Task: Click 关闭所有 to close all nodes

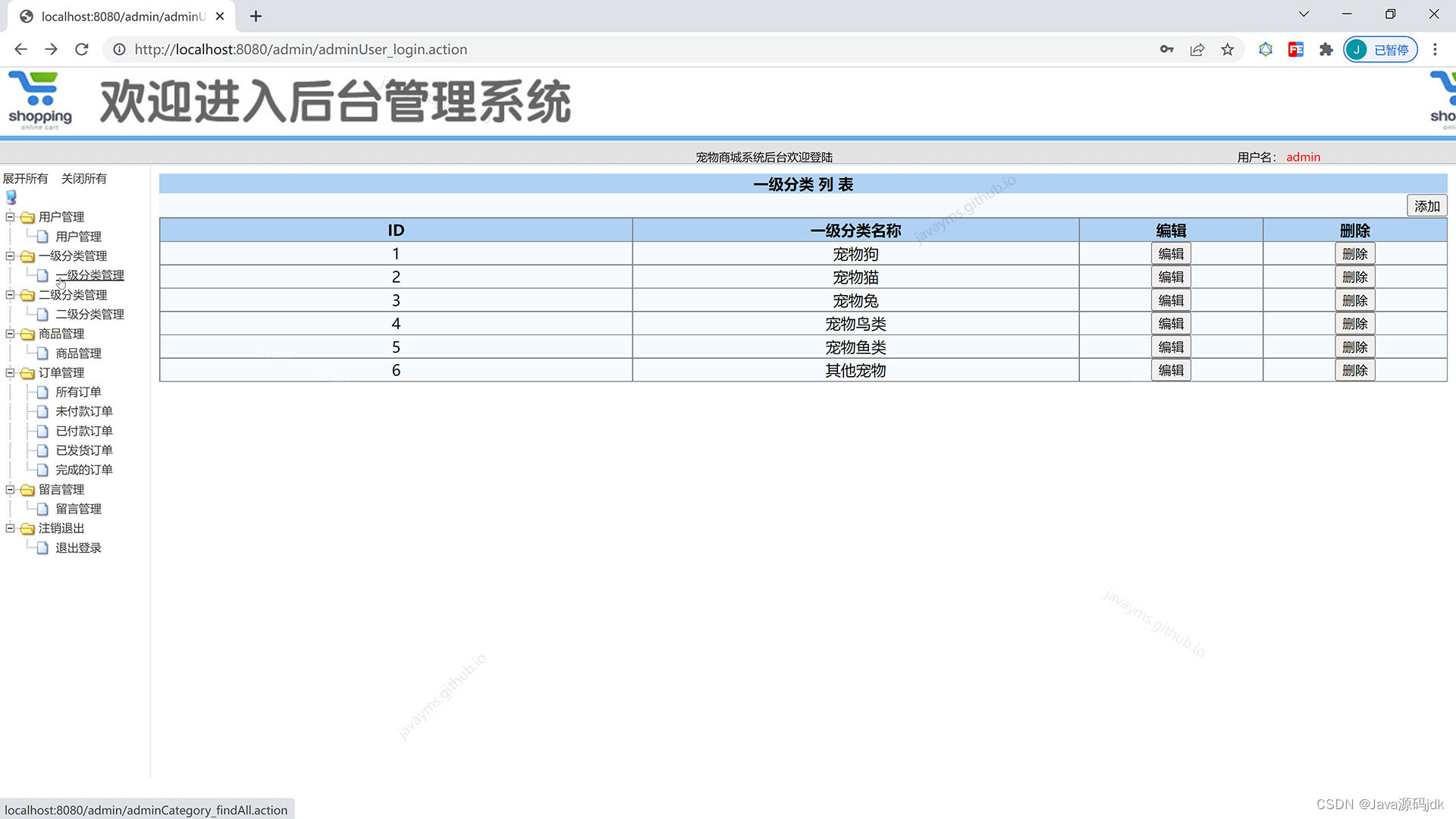Action: point(84,178)
